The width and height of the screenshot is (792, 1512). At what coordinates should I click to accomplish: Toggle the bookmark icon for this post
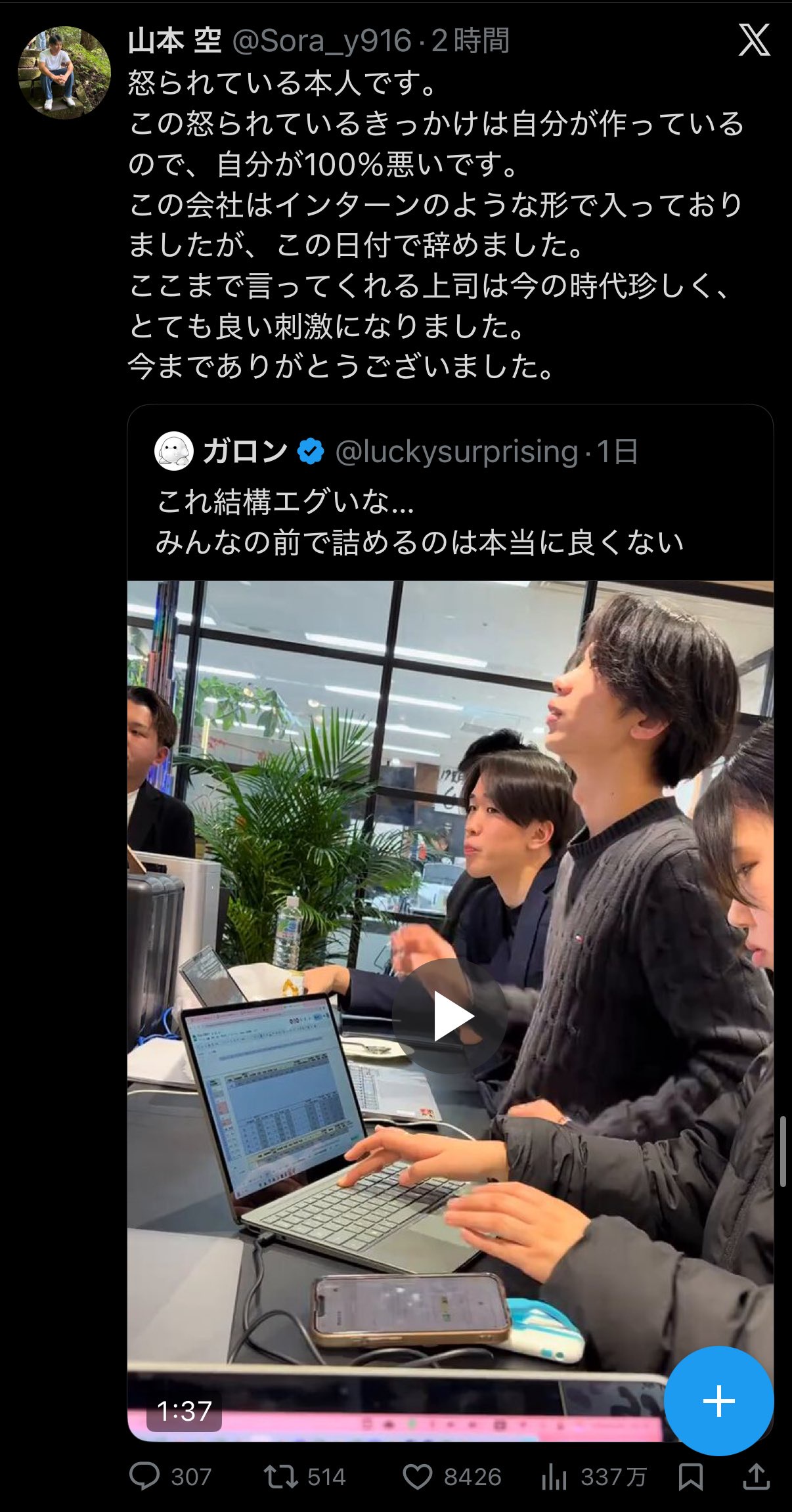tap(691, 1477)
